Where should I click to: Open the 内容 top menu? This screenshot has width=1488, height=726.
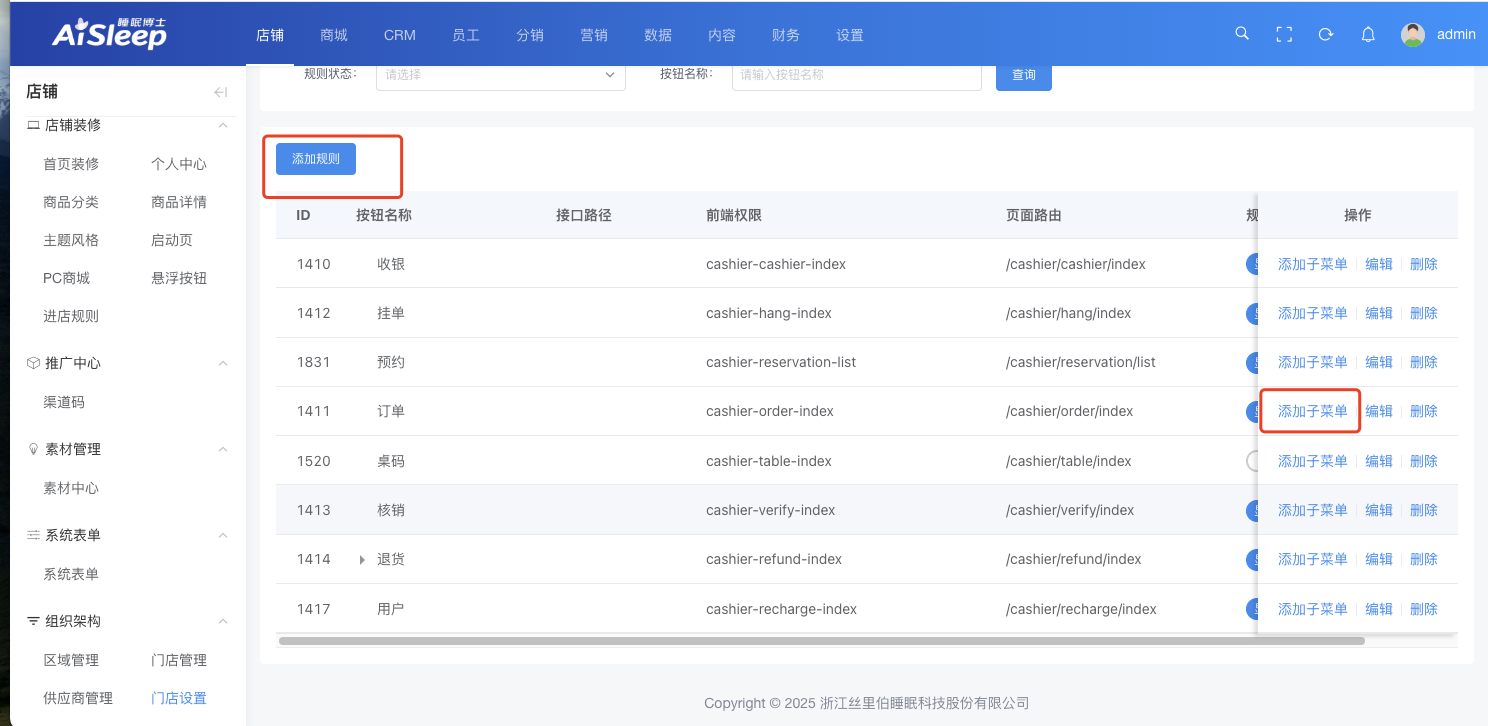click(x=722, y=35)
